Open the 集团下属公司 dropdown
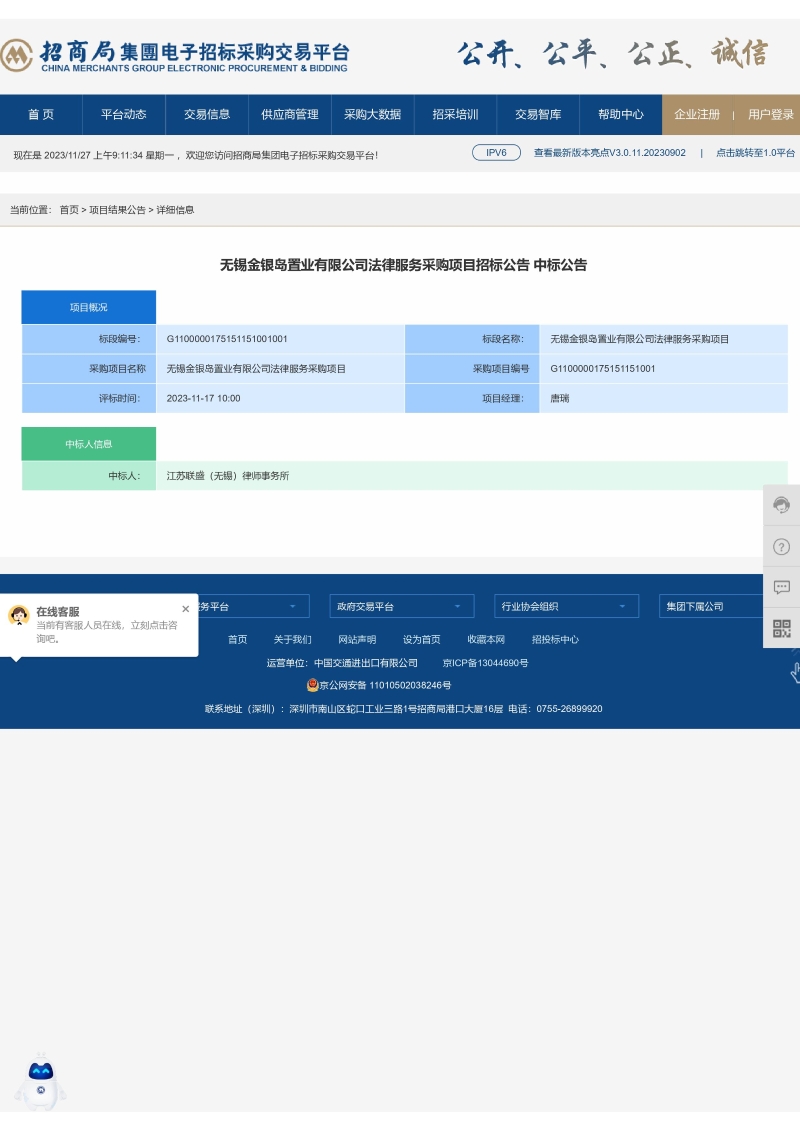The height and width of the screenshot is (1131, 800). click(728, 606)
